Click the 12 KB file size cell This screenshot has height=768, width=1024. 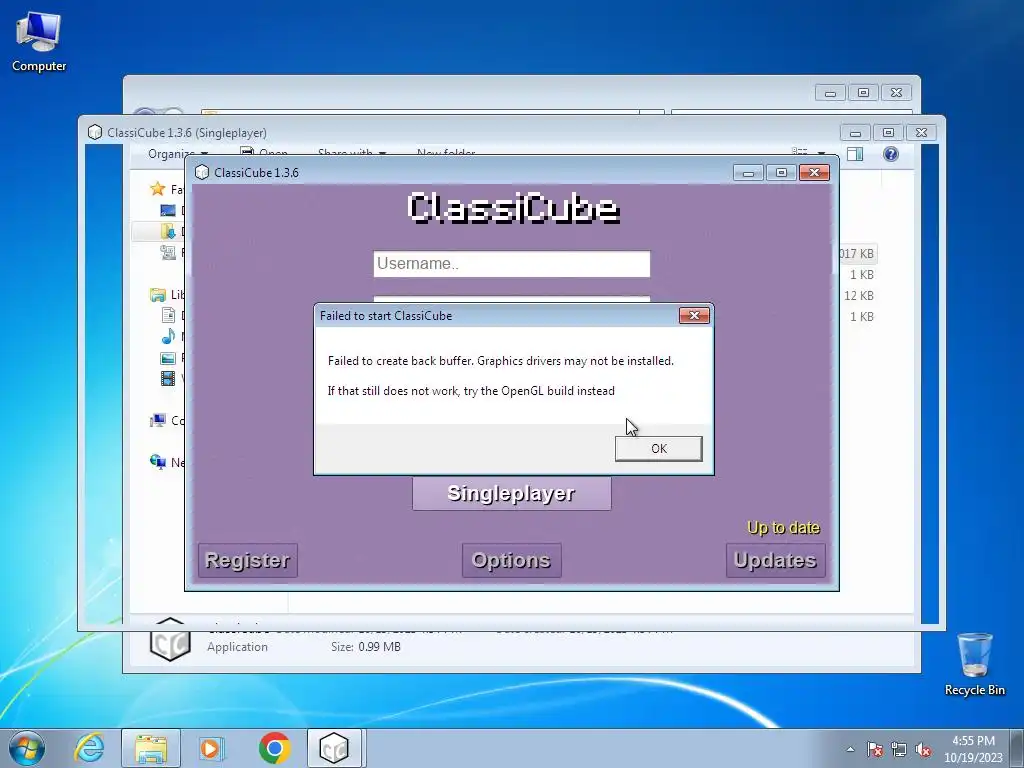[858, 296]
